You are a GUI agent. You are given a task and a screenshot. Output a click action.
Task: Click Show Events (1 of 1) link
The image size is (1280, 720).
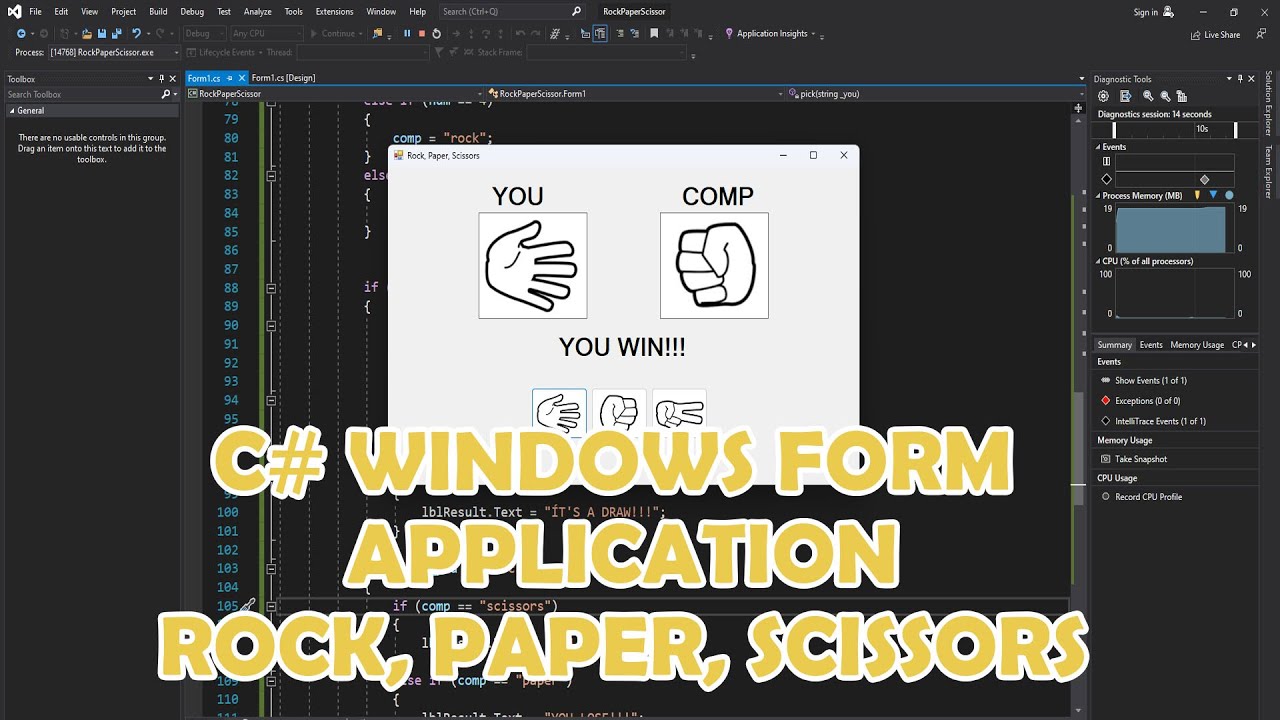(1151, 381)
